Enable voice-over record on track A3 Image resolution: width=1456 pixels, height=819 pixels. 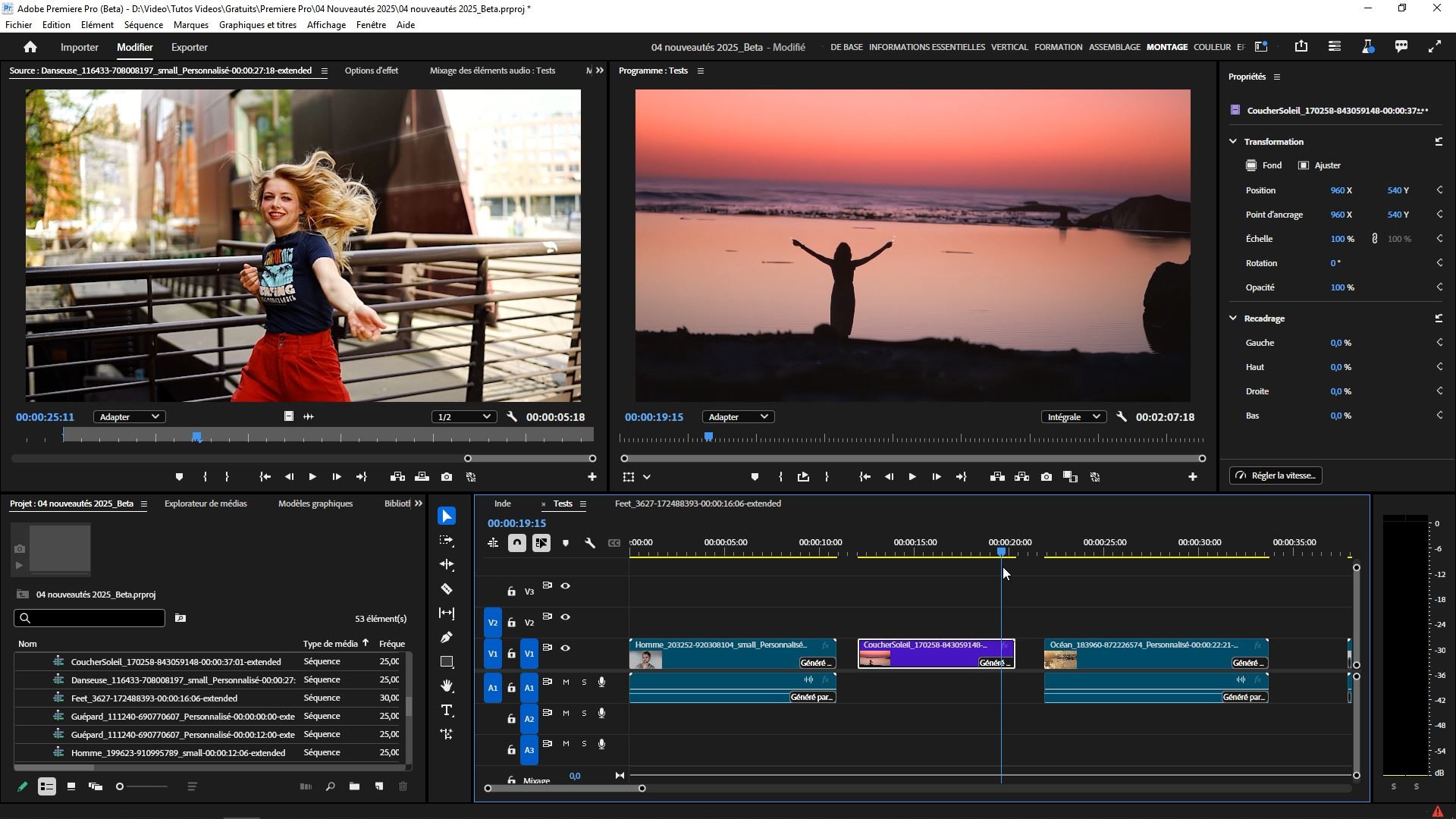tap(602, 745)
